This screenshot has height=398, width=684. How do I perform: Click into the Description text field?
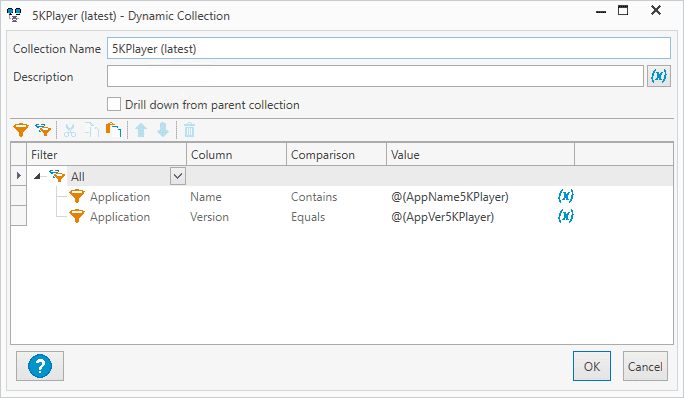click(x=375, y=76)
